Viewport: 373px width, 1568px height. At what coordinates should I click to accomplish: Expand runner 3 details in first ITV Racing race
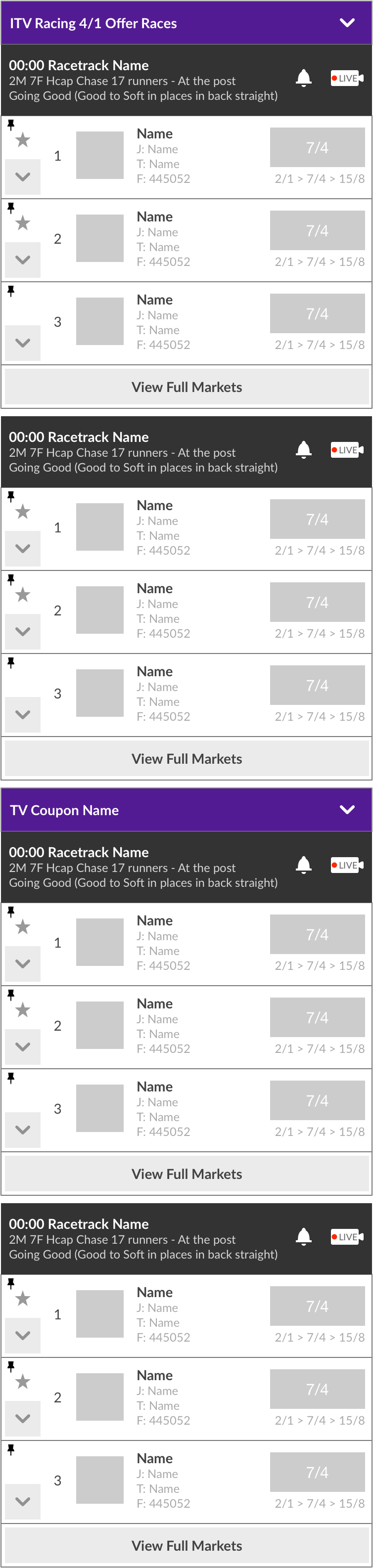point(23,343)
